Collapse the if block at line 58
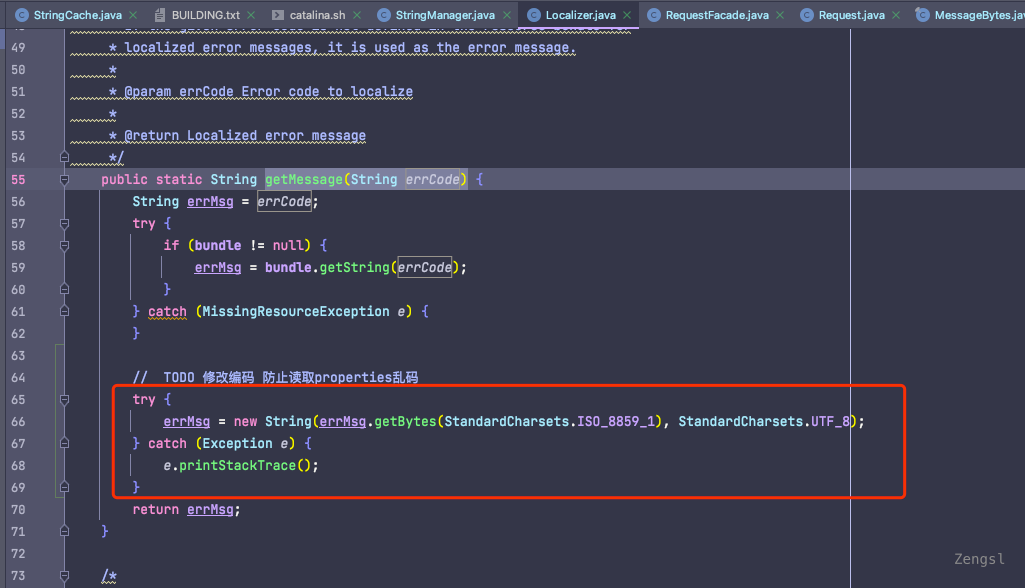 click(x=64, y=246)
